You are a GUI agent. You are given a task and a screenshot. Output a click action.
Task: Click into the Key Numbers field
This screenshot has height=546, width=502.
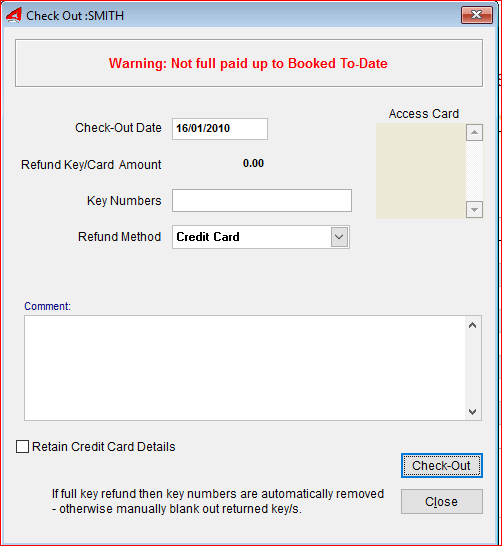click(x=262, y=201)
